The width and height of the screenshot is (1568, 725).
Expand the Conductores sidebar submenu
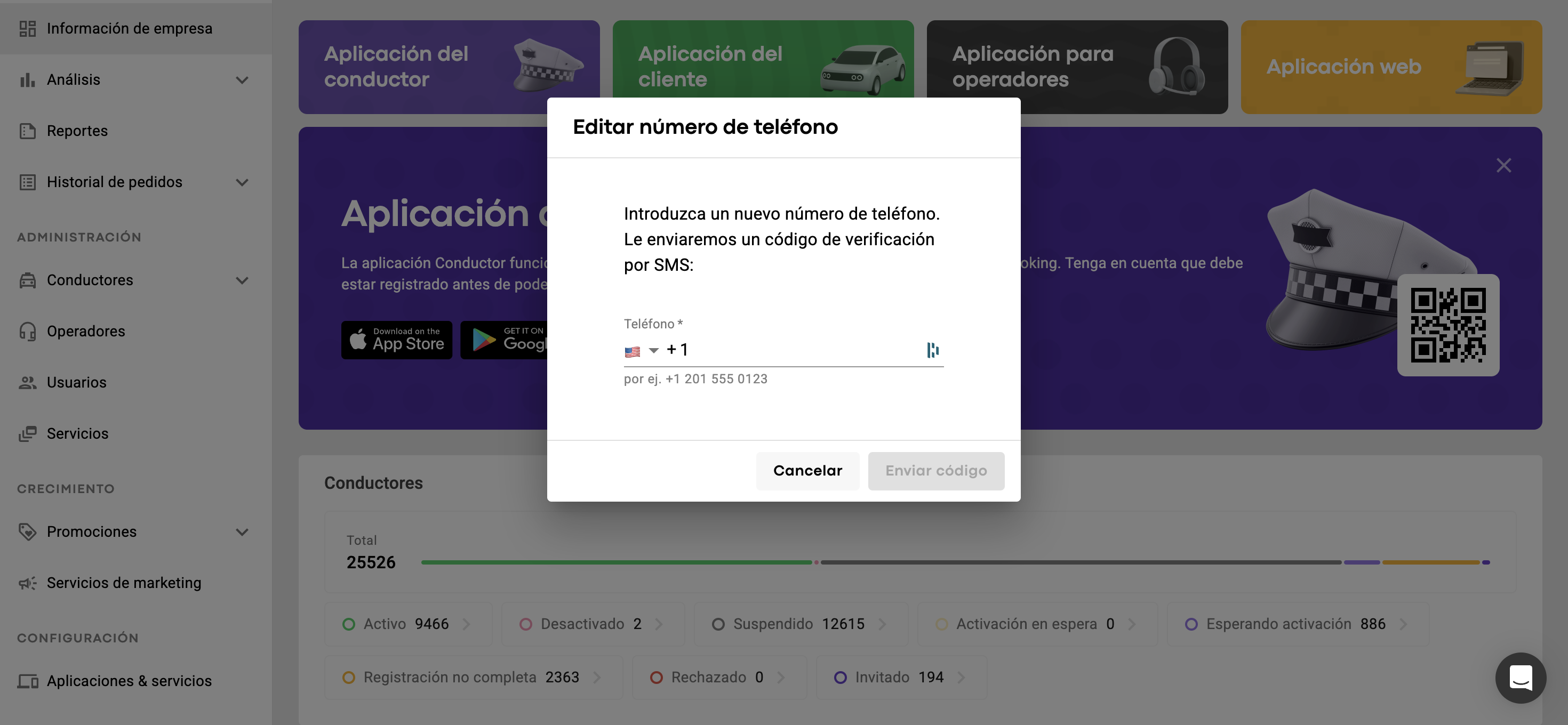click(x=242, y=280)
